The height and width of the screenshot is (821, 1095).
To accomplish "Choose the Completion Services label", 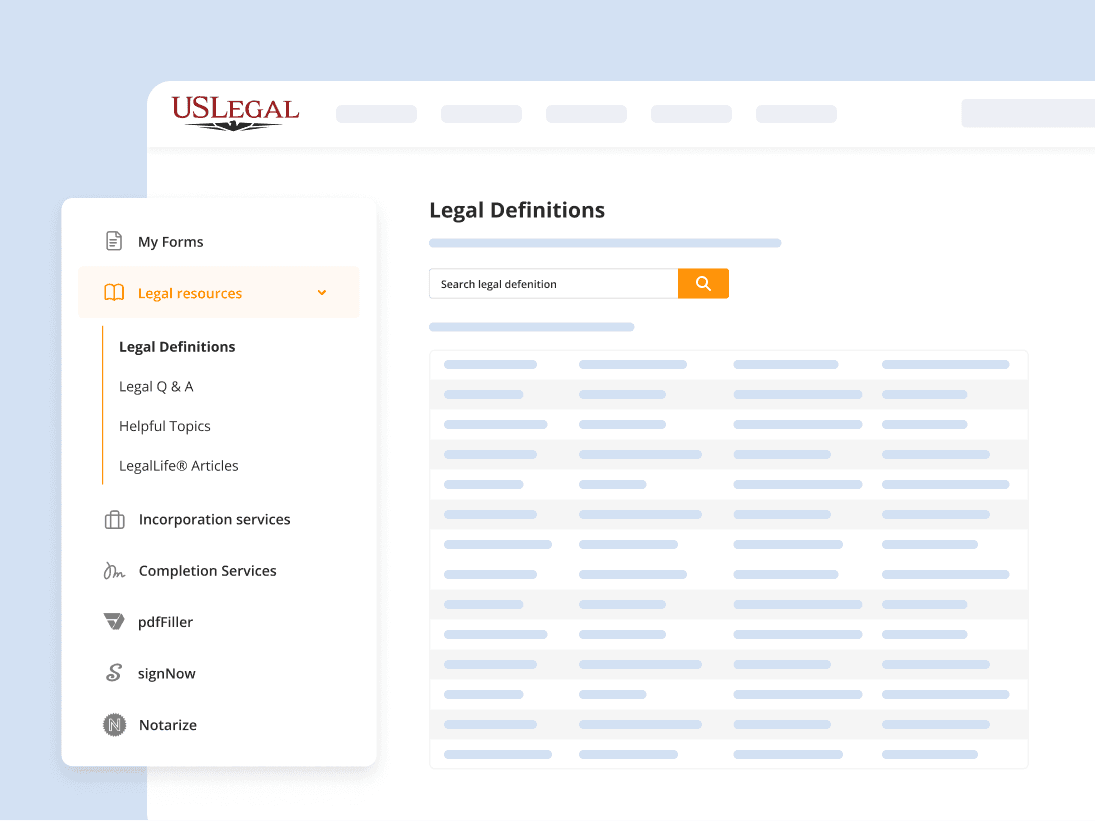I will pyautogui.click(x=207, y=571).
